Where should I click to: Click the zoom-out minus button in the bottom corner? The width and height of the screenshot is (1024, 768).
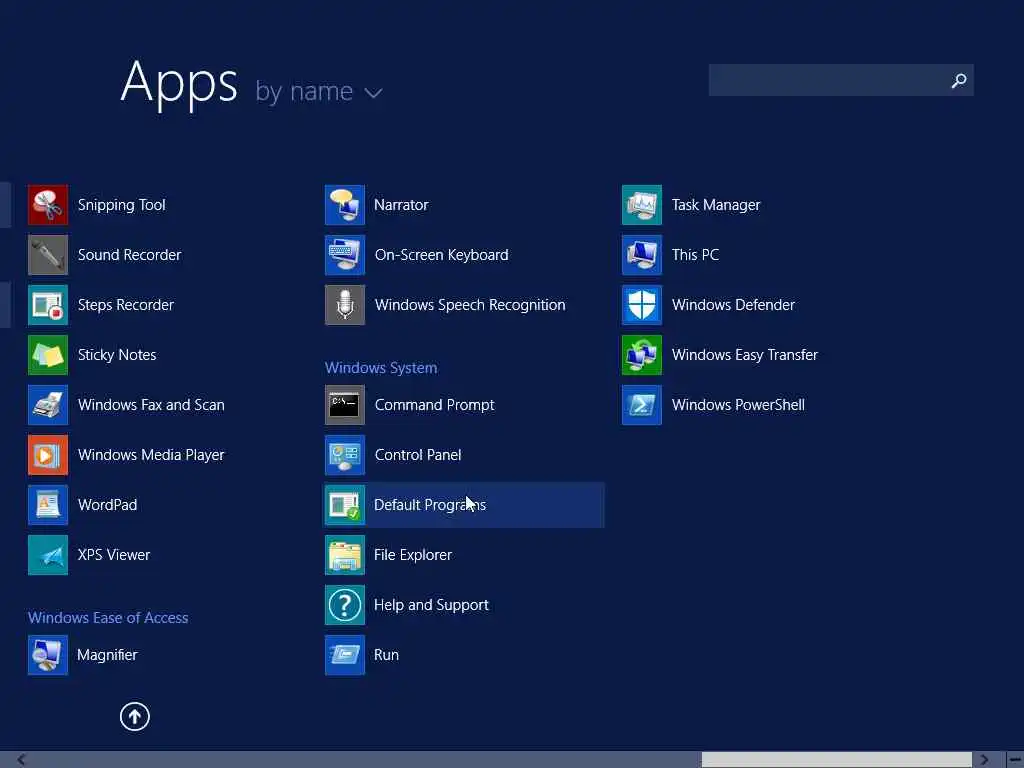[x=1015, y=760]
